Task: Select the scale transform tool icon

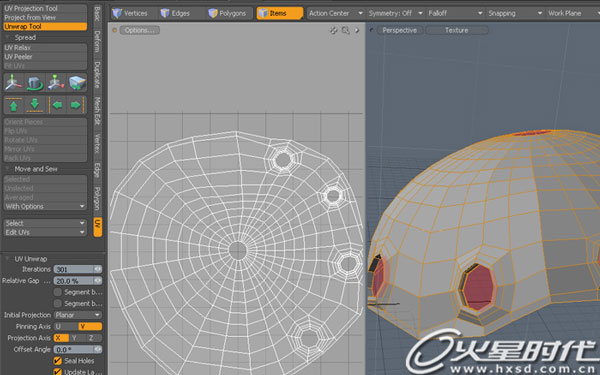Action: [x=56, y=83]
